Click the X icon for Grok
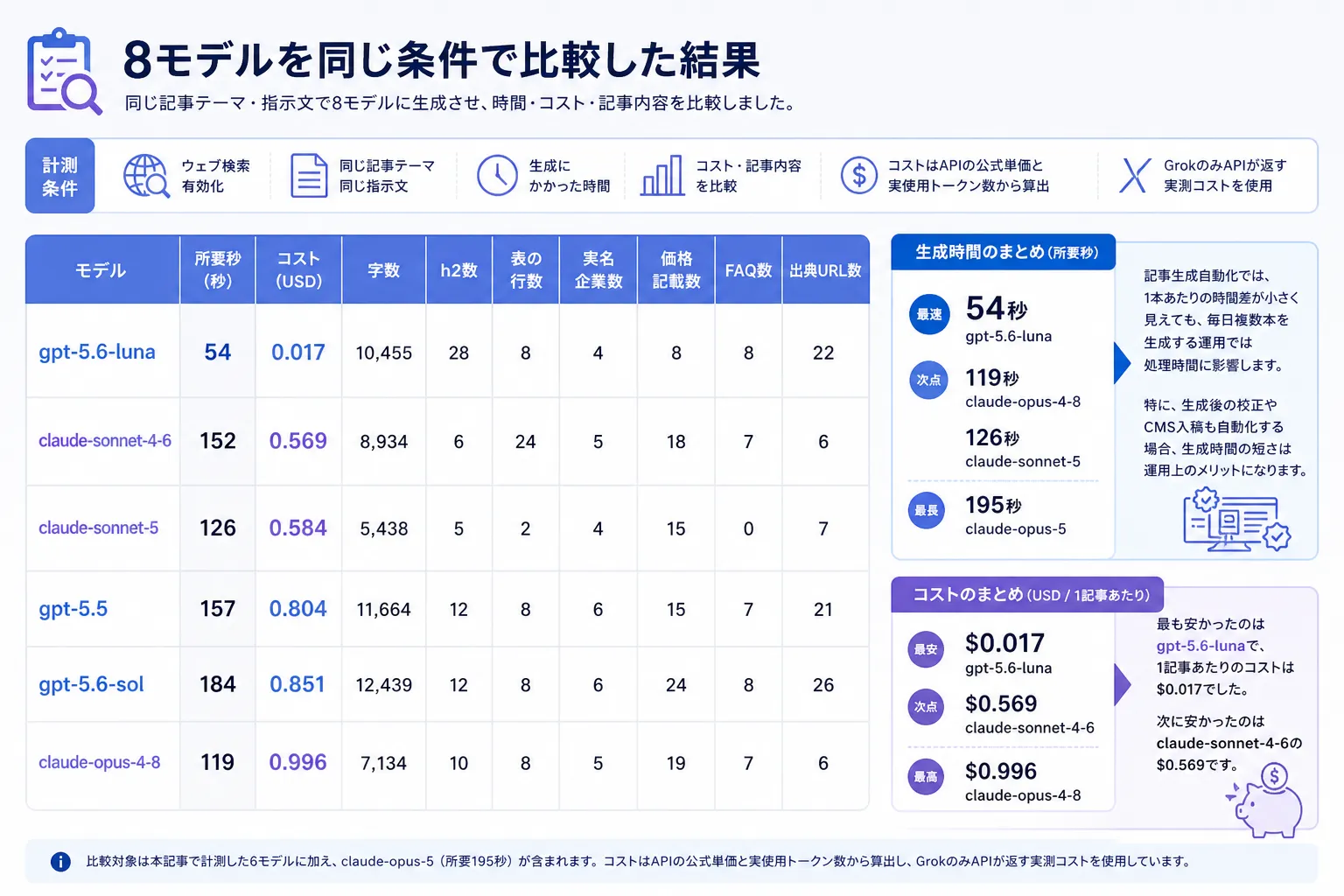The image size is (1344, 896). (1135, 176)
